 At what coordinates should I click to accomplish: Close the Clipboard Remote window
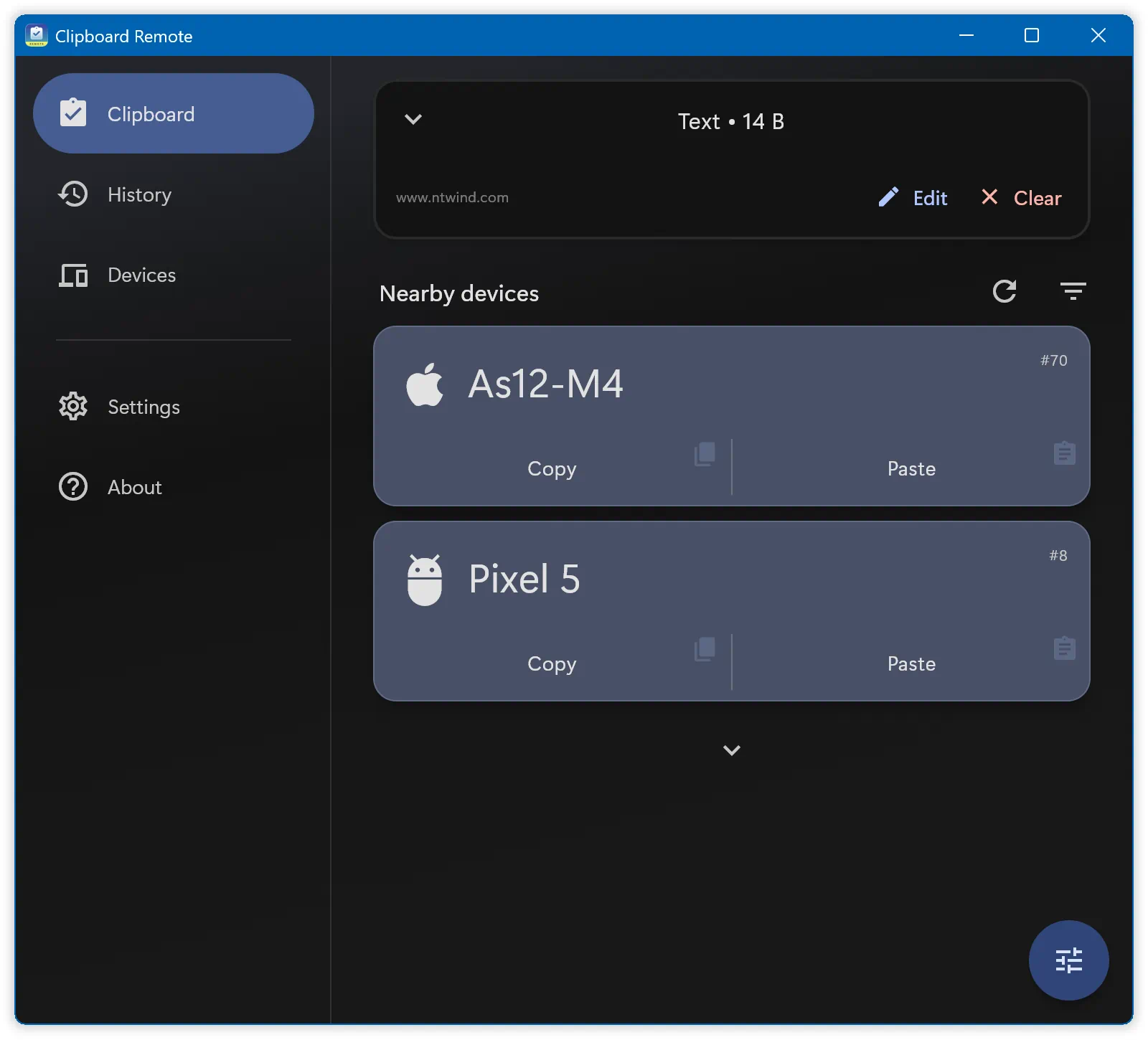[x=1098, y=35]
